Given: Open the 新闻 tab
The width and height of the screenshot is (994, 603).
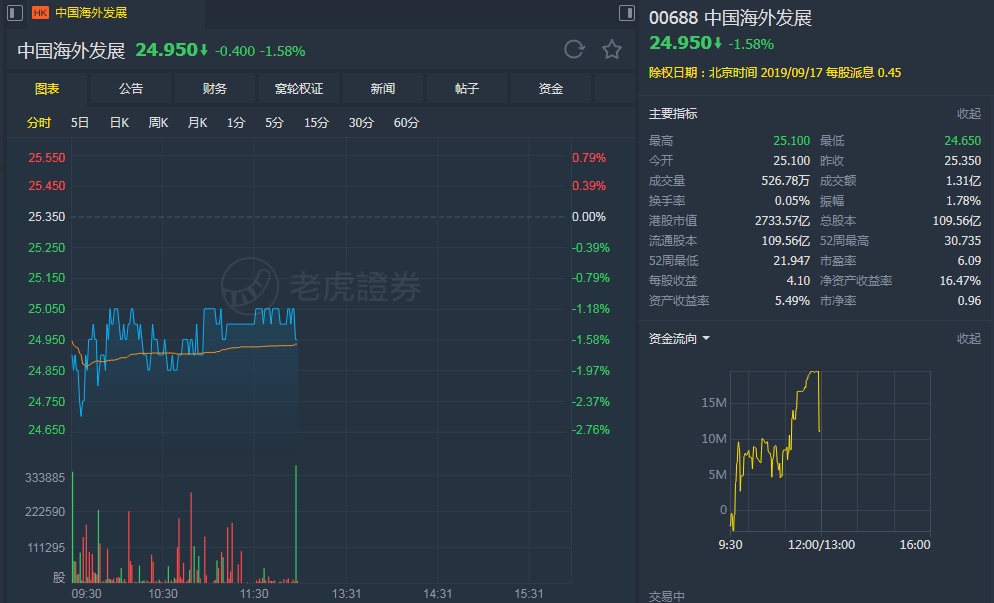Looking at the screenshot, I should pos(383,89).
